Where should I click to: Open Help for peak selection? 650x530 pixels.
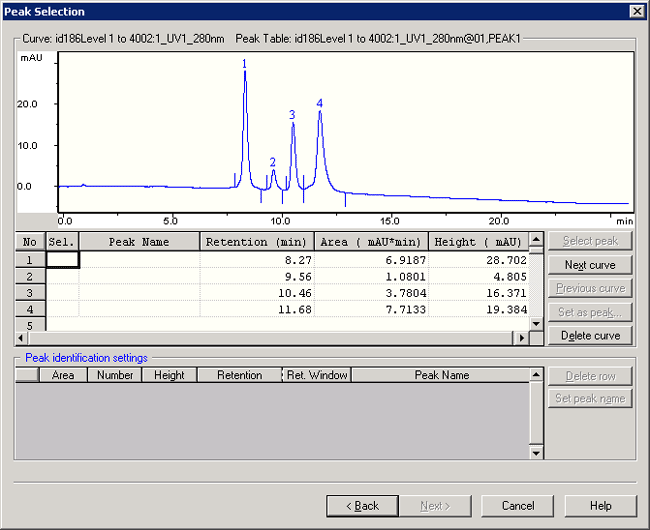click(601, 506)
